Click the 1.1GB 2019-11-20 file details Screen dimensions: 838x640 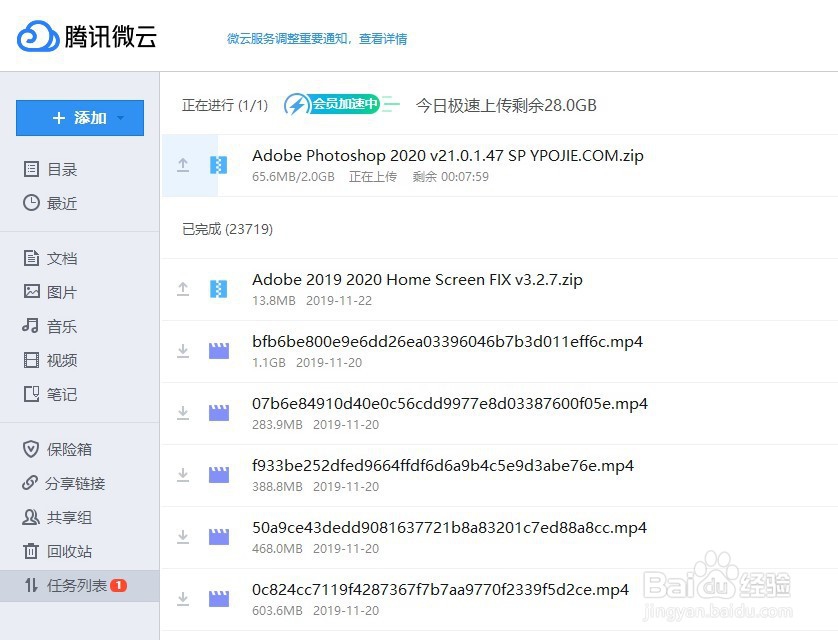coord(307,363)
